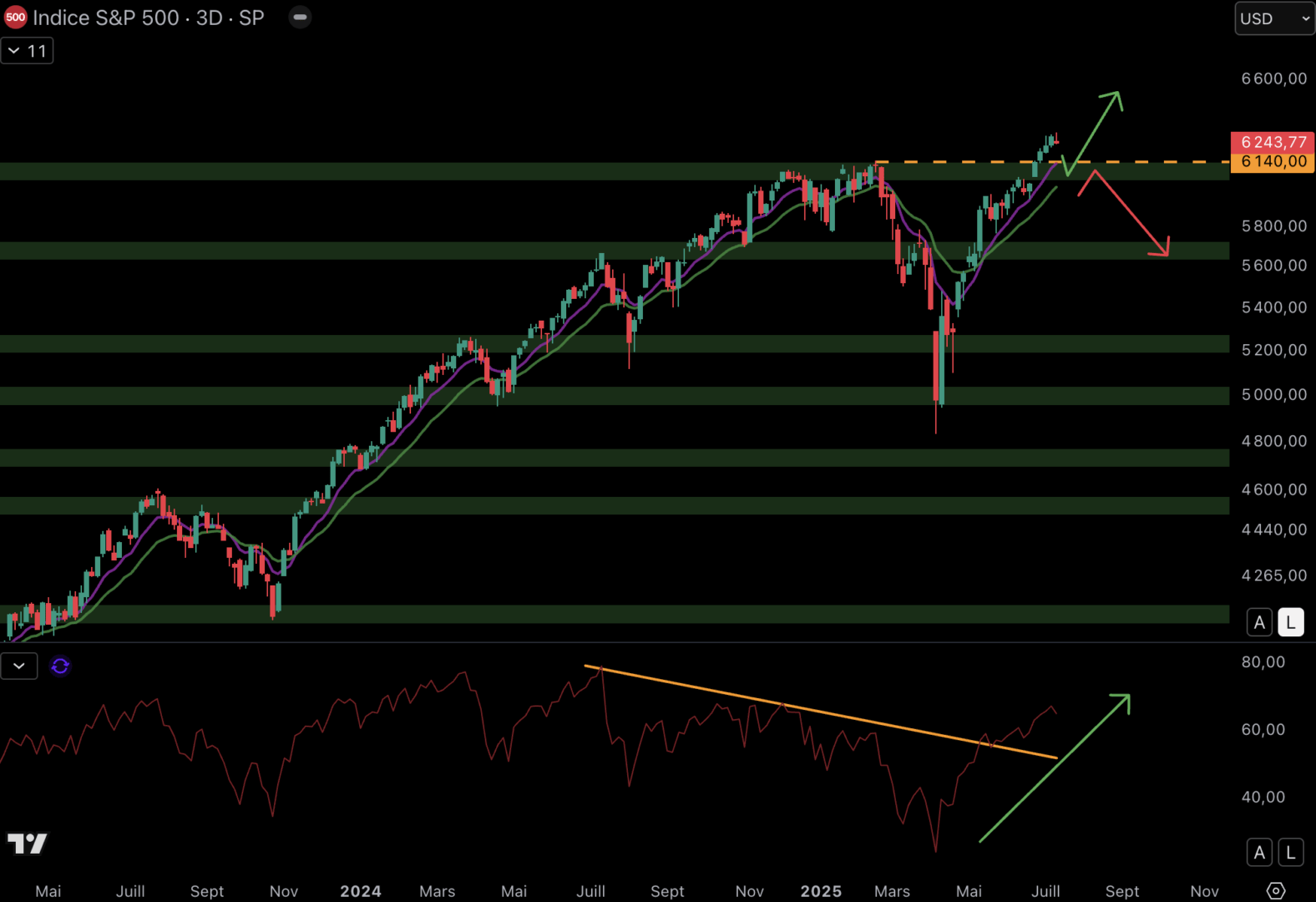Select the orange dashed horizontal line at 6140
Screen dimensions: 1316x902
click(x=1052, y=161)
